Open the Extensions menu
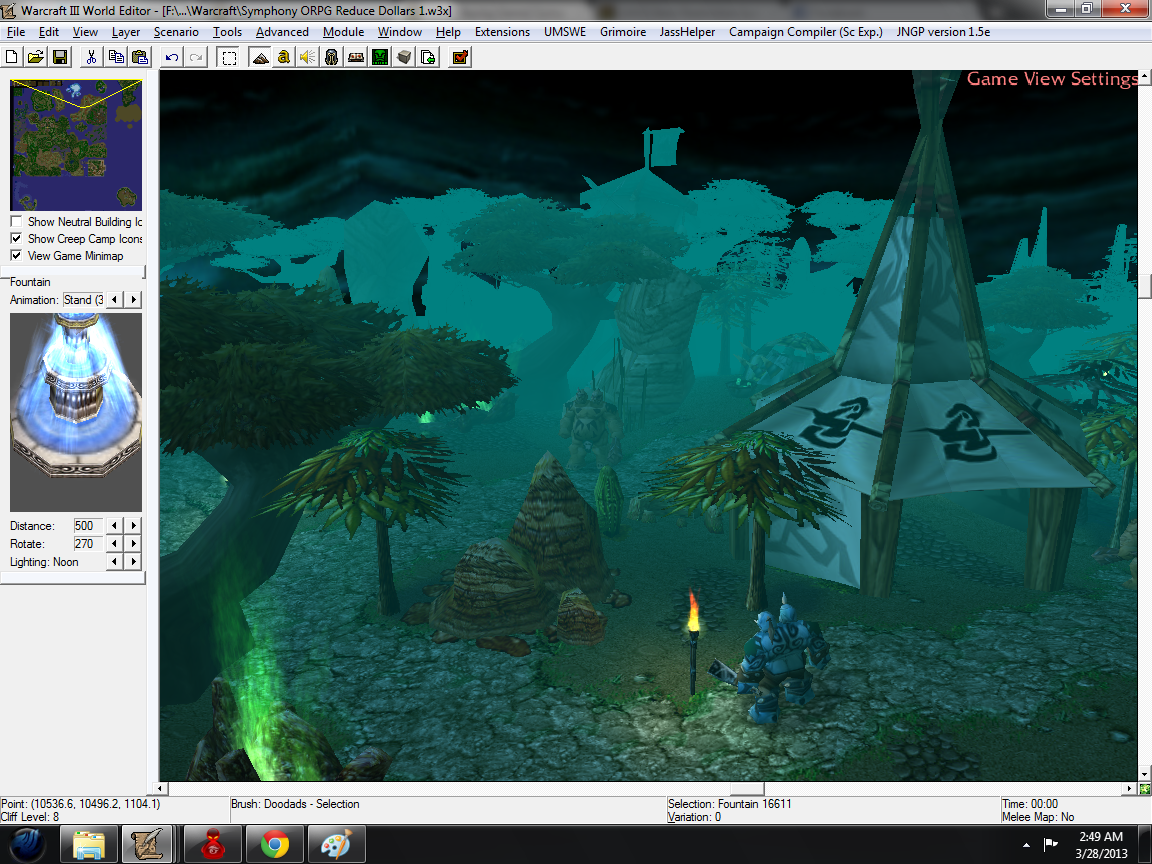1152x864 pixels. [x=502, y=32]
